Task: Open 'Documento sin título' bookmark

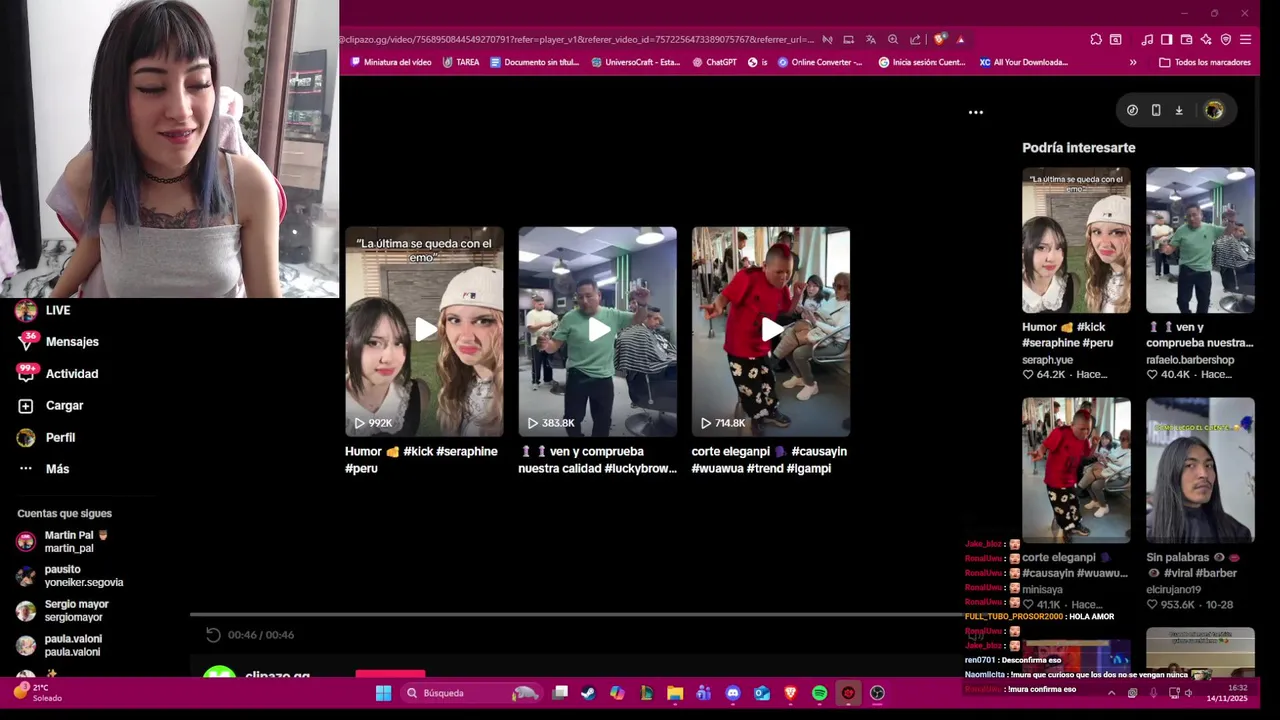Action: pyautogui.click(x=534, y=62)
